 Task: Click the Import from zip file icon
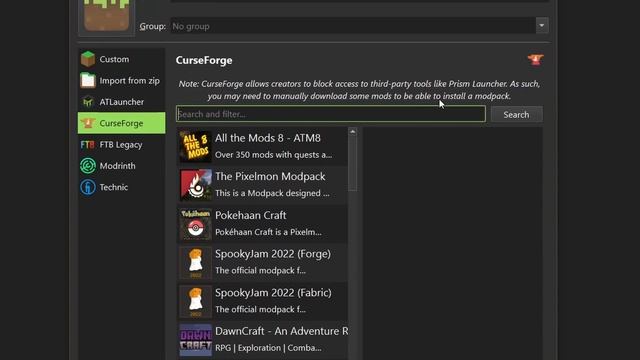click(x=88, y=80)
